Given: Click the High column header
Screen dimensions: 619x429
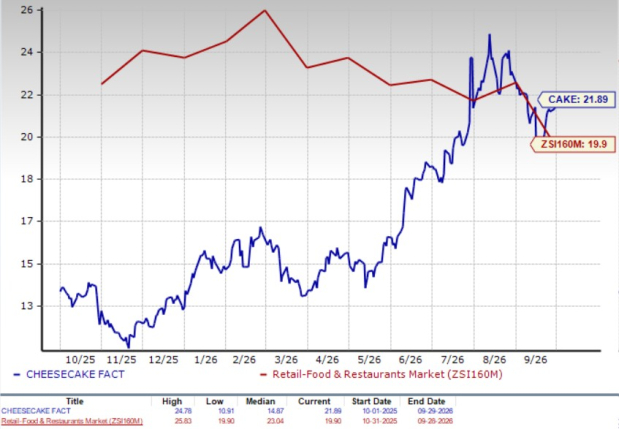Looking at the screenshot, I should (x=172, y=401).
